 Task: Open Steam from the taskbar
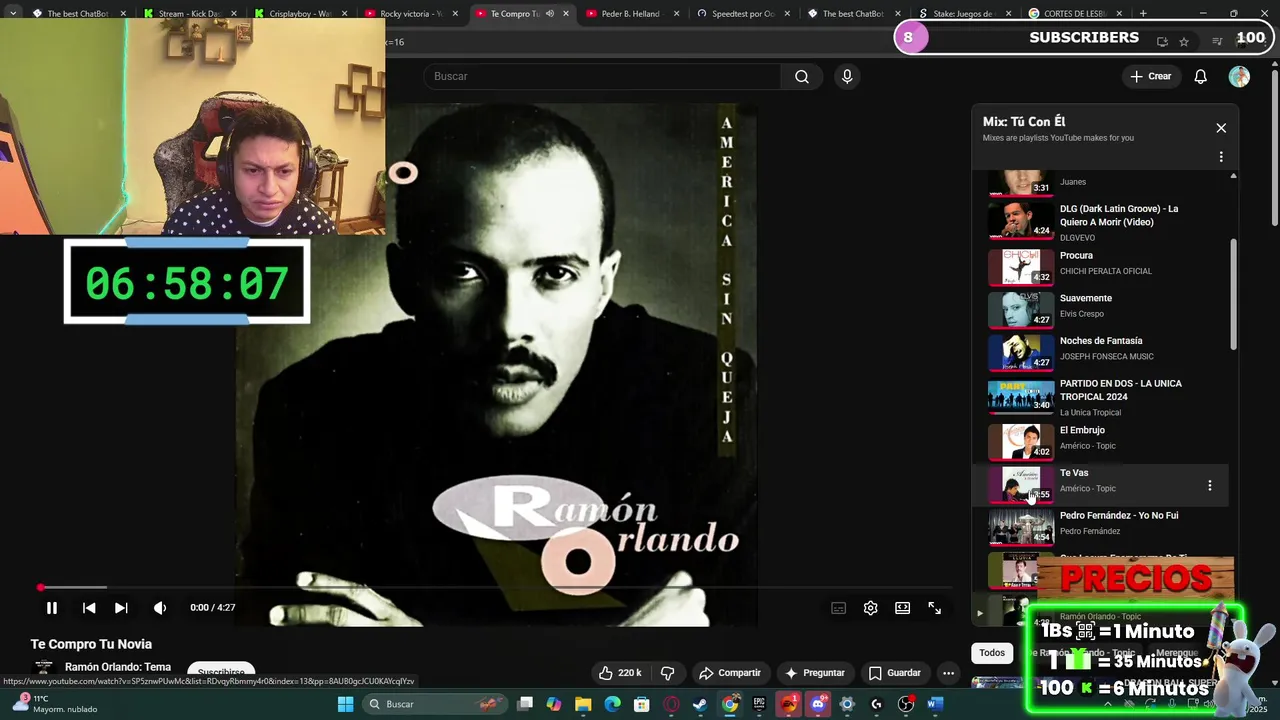[700, 704]
